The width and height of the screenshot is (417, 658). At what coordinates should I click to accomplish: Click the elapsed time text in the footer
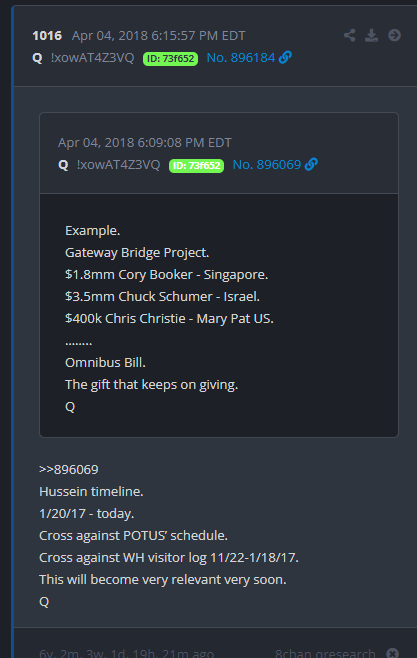tap(127, 653)
